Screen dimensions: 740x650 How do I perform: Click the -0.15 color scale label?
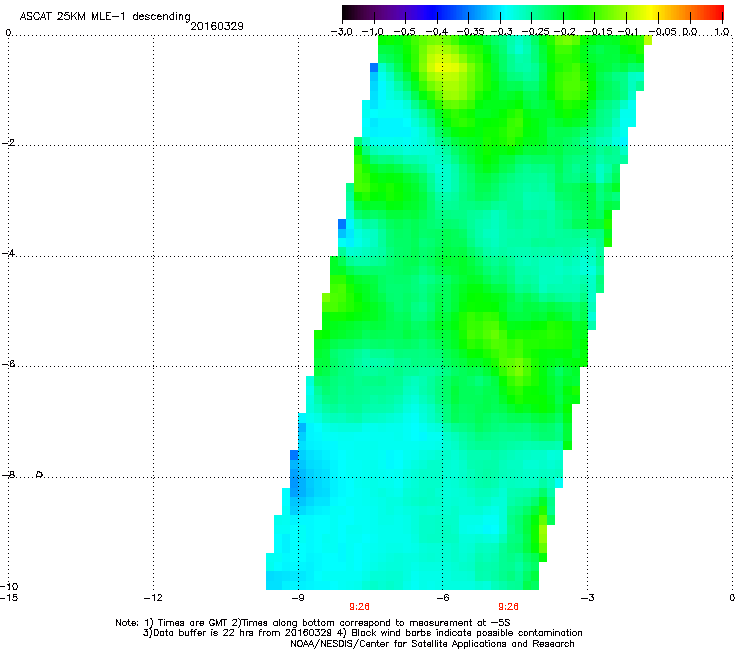pyautogui.click(x=598, y=32)
